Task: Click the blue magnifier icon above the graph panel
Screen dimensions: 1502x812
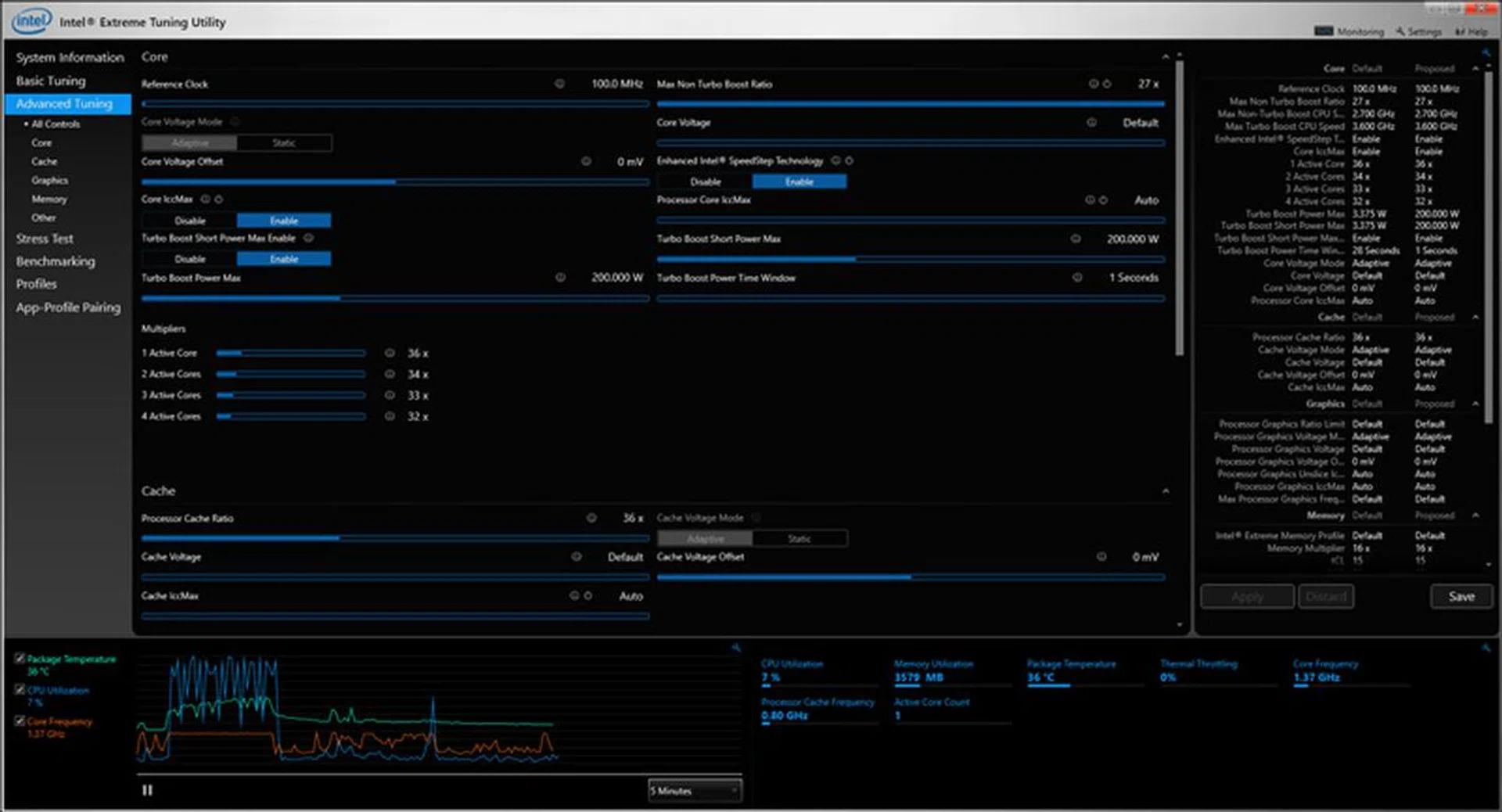Action: point(736,647)
